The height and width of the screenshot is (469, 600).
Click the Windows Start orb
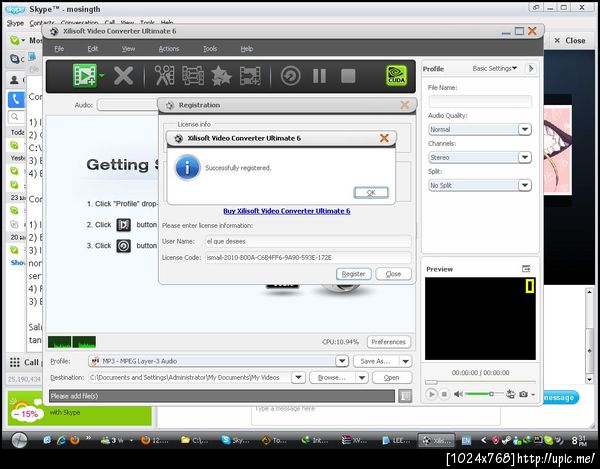coord(19,440)
